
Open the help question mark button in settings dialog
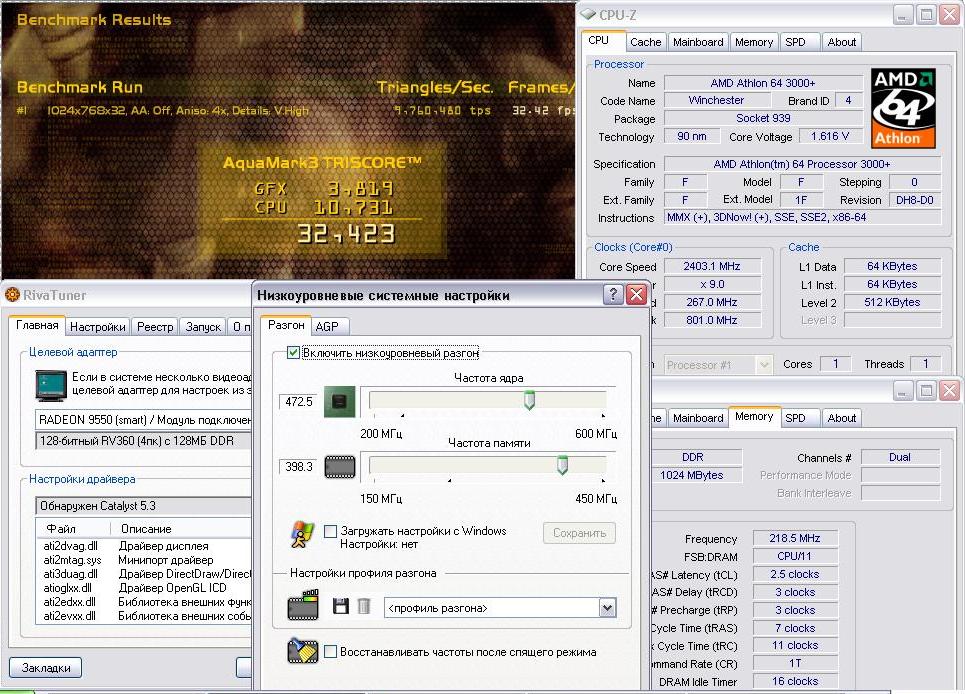613,295
